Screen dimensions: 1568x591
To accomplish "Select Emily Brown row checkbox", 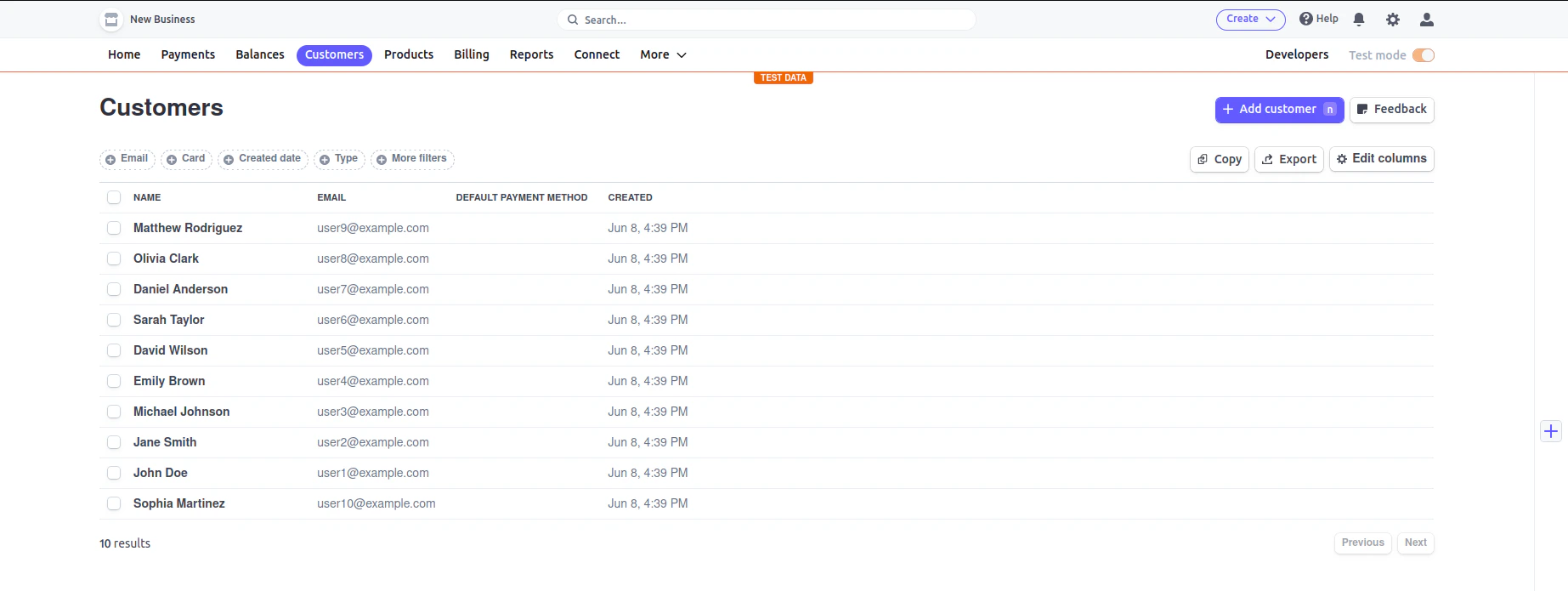I will point(114,381).
